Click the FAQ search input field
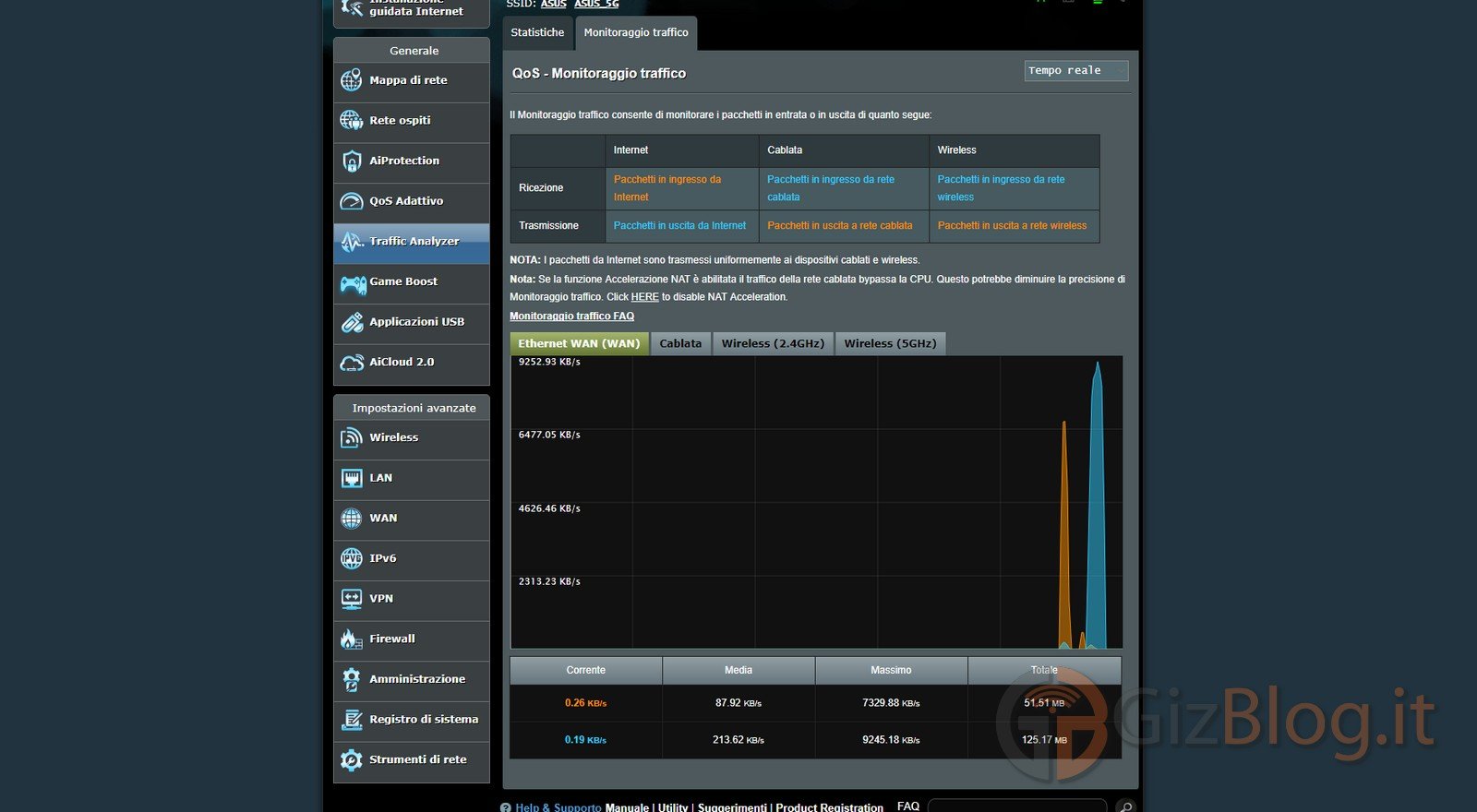Image resolution: width=1477 pixels, height=812 pixels. click(x=1017, y=806)
